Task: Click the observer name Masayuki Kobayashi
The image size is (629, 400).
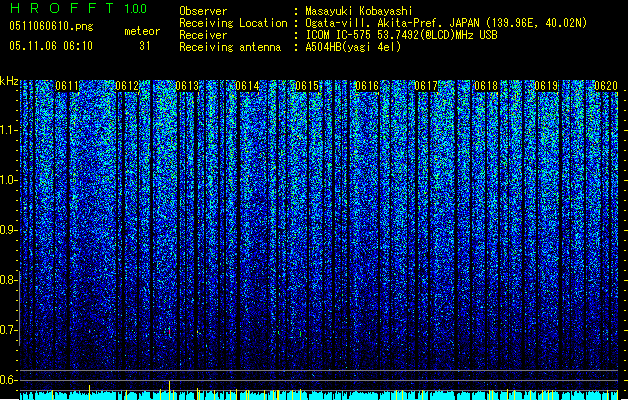Action: point(359,11)
